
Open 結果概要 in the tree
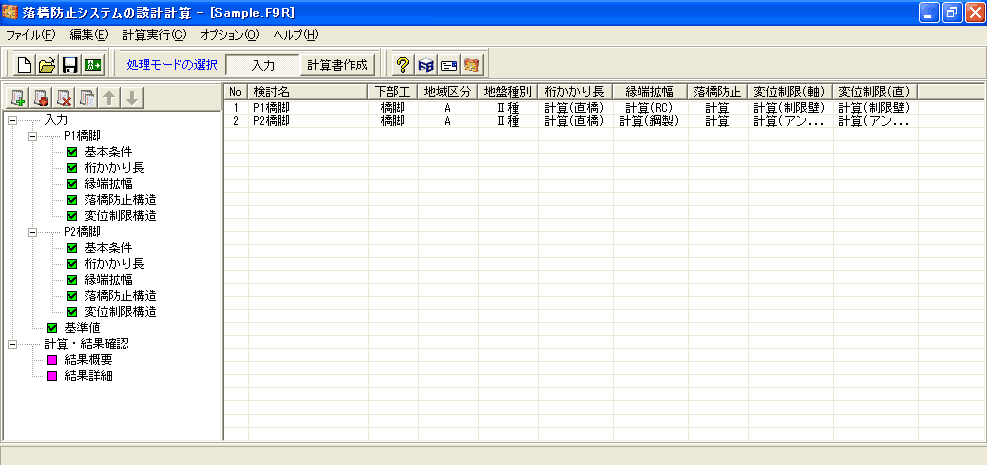click(88, 361)
